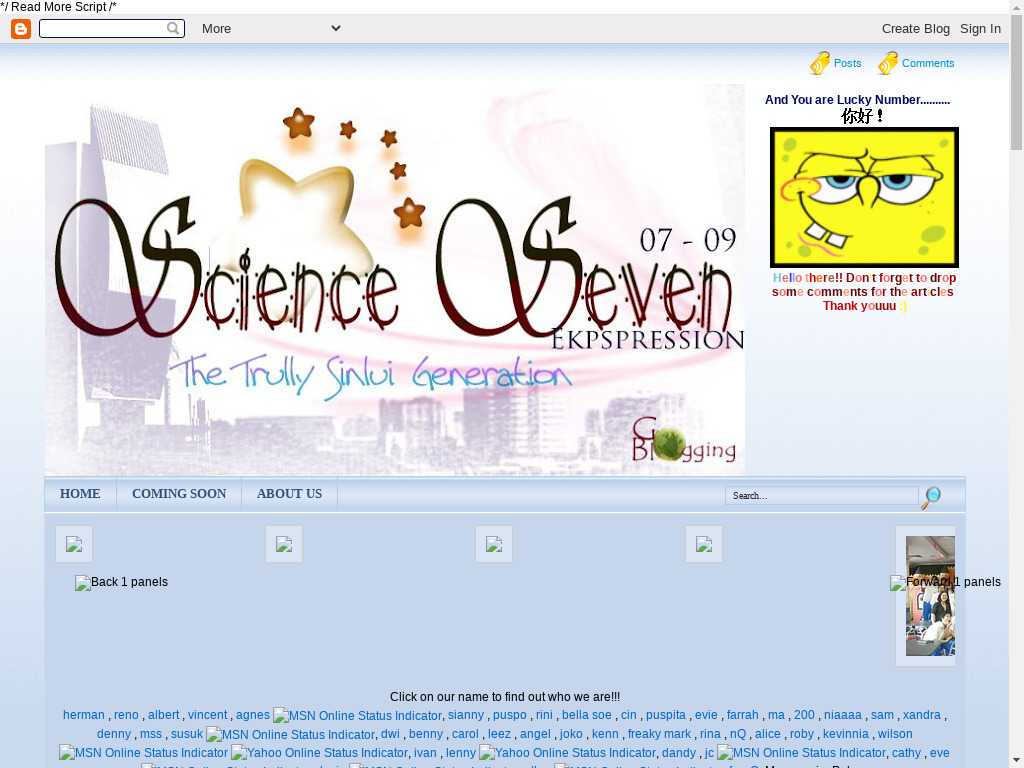
Task: Open the HOME menu tab
Action: coord(80,494)
